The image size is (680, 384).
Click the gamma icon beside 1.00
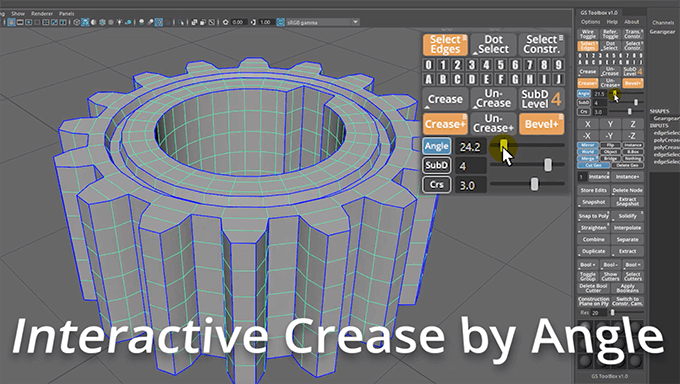pos(254,22)
